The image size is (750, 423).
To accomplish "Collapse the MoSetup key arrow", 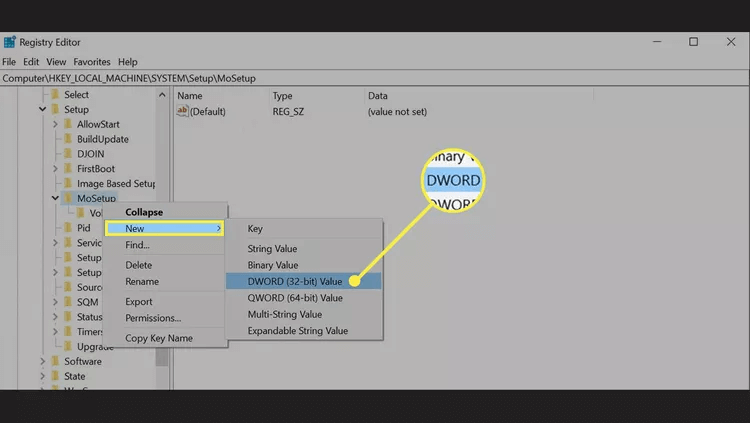I will click(55, 198).
